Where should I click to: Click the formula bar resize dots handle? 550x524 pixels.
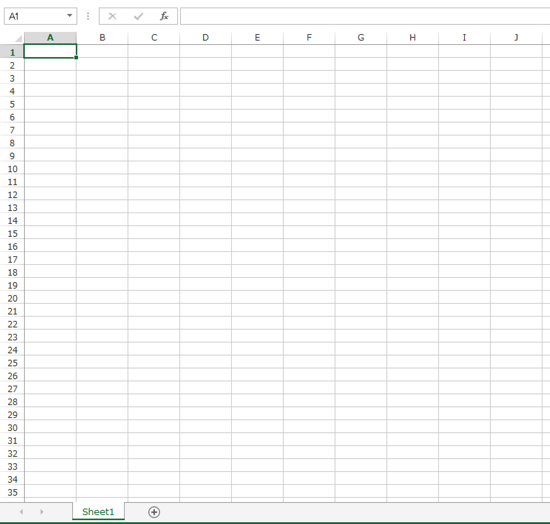coord(88,16)
